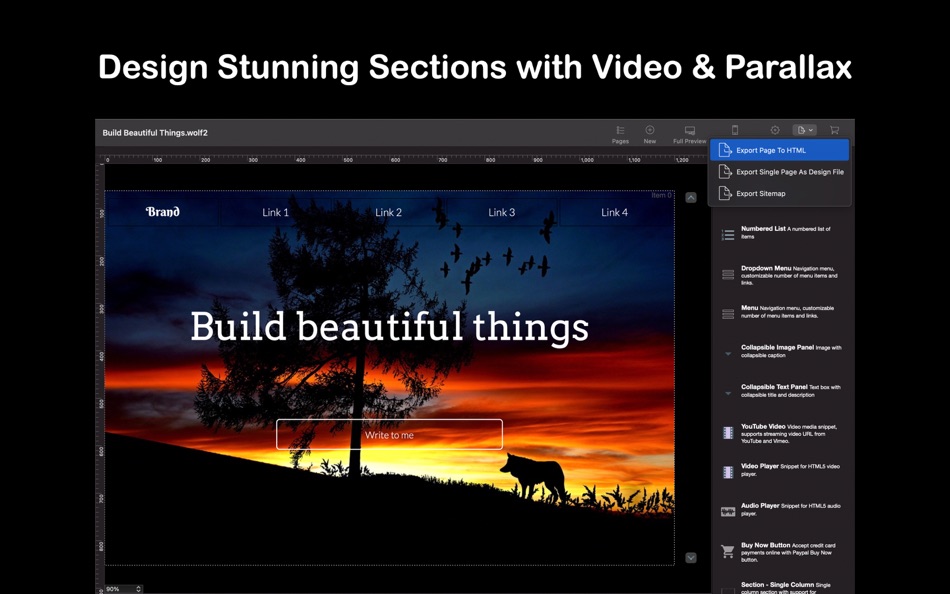The height and width of the screenshot is (594, 950).
Task: Click Link 4 in the canvas navigation
Action: click(614, 212)
